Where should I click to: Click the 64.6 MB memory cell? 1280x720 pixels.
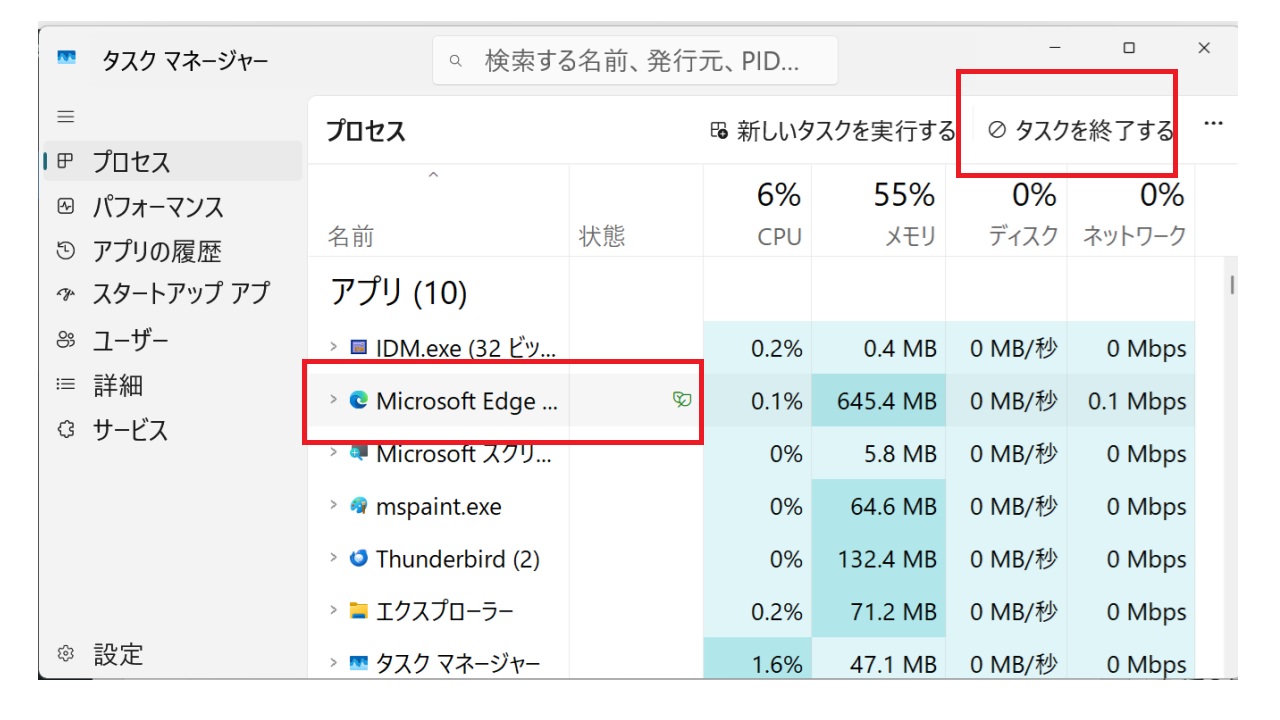click(x=879, y=506)
